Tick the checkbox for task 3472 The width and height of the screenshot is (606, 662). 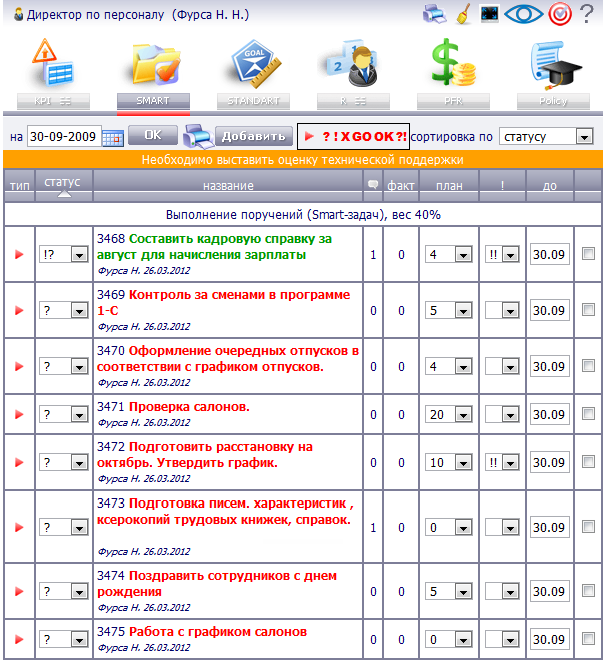588,462
